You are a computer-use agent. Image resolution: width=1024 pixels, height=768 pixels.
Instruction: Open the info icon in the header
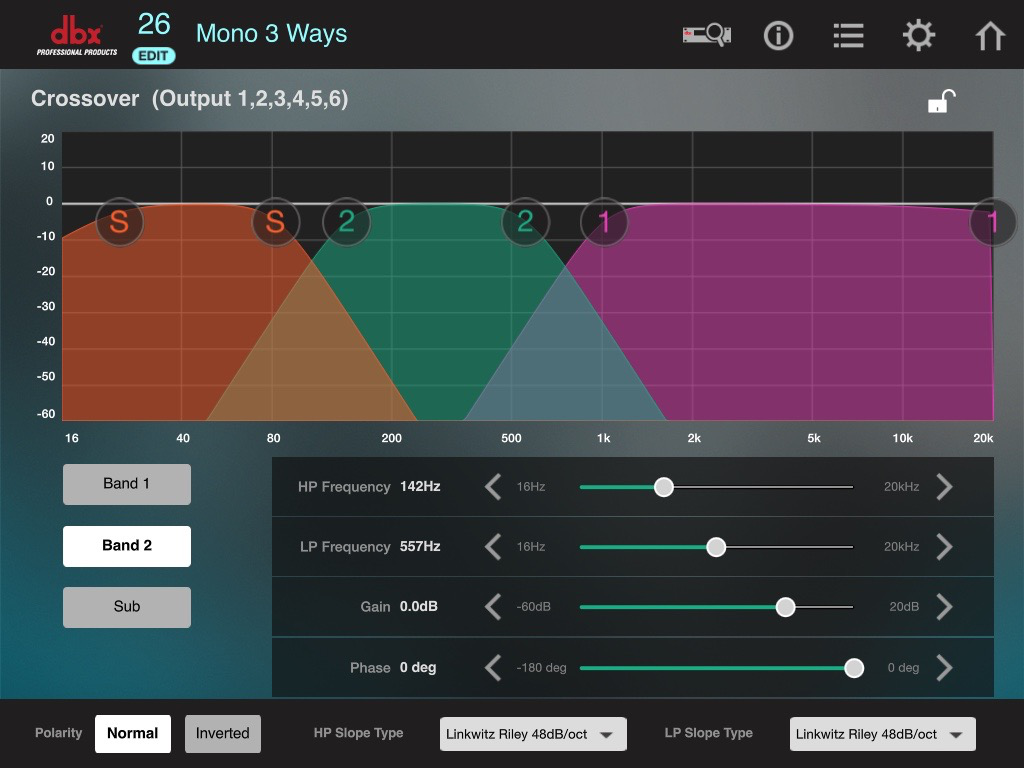pyautogui.click(x=778, y=35)
